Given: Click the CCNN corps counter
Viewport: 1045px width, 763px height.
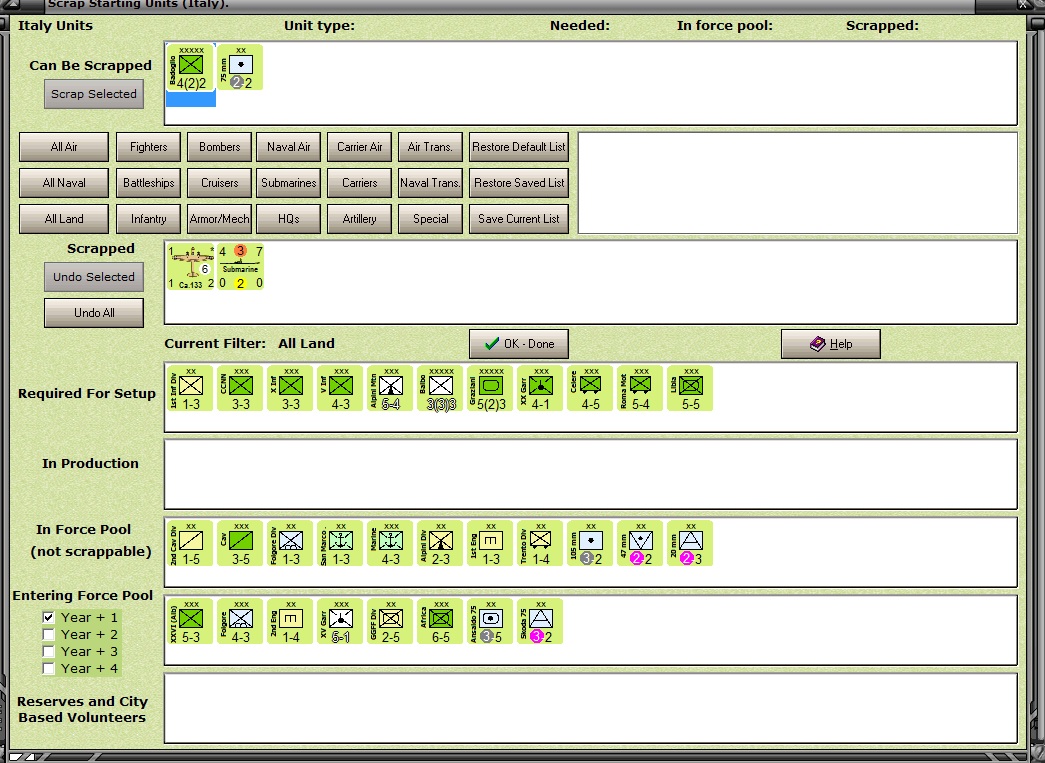Looking at the screenshot, I should (x=241, y=388).
